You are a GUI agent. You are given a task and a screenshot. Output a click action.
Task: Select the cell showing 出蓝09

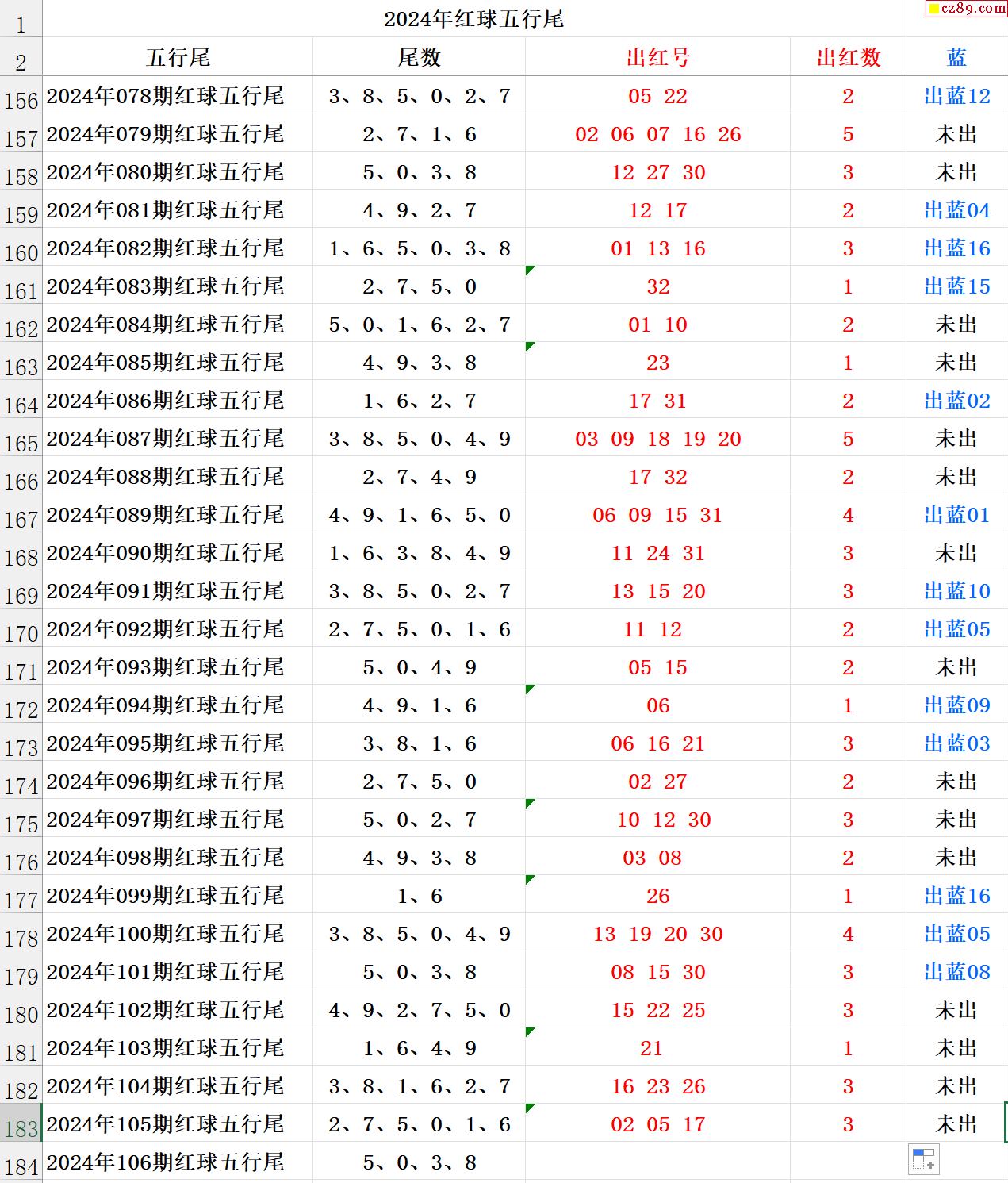click(x=956, y=705)
